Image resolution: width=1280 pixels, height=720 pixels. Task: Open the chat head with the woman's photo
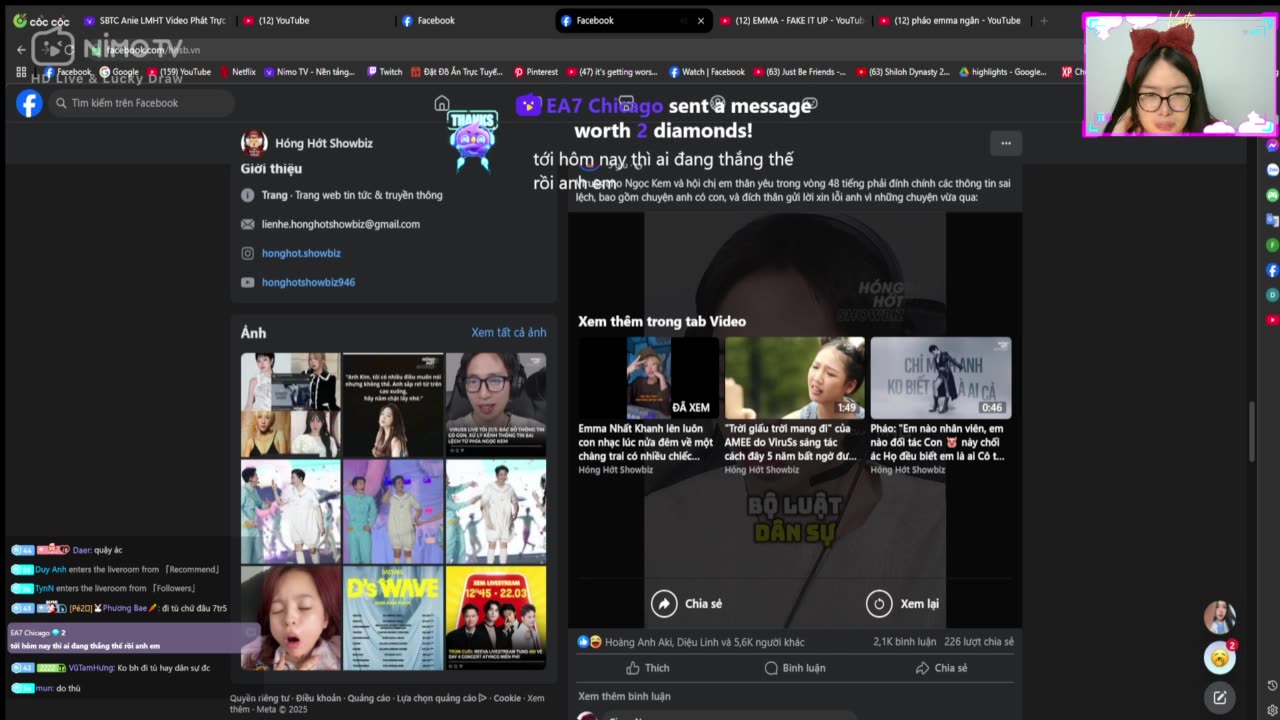[1219, 617]
